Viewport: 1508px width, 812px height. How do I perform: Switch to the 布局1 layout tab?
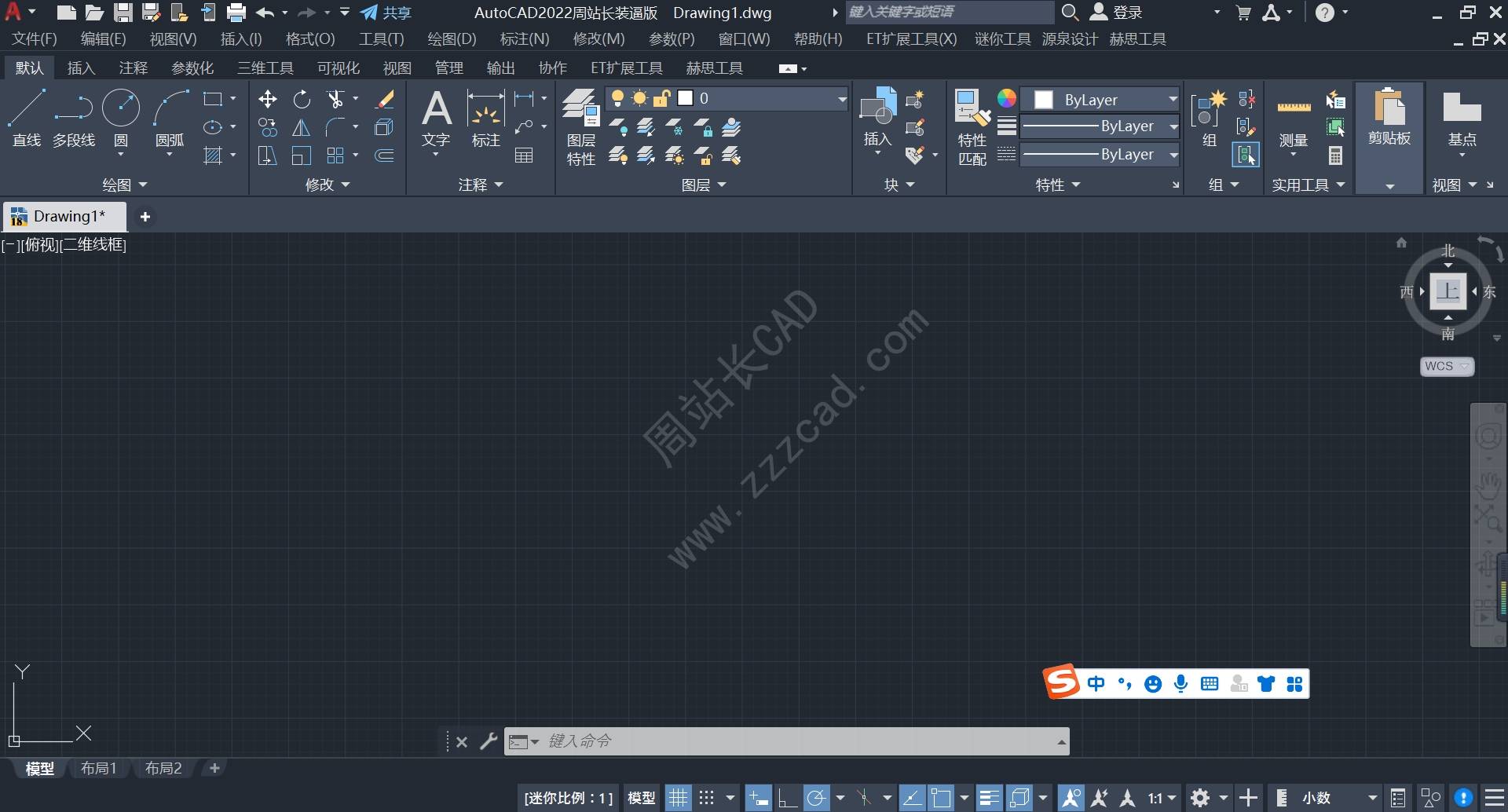tap(98, 768)
